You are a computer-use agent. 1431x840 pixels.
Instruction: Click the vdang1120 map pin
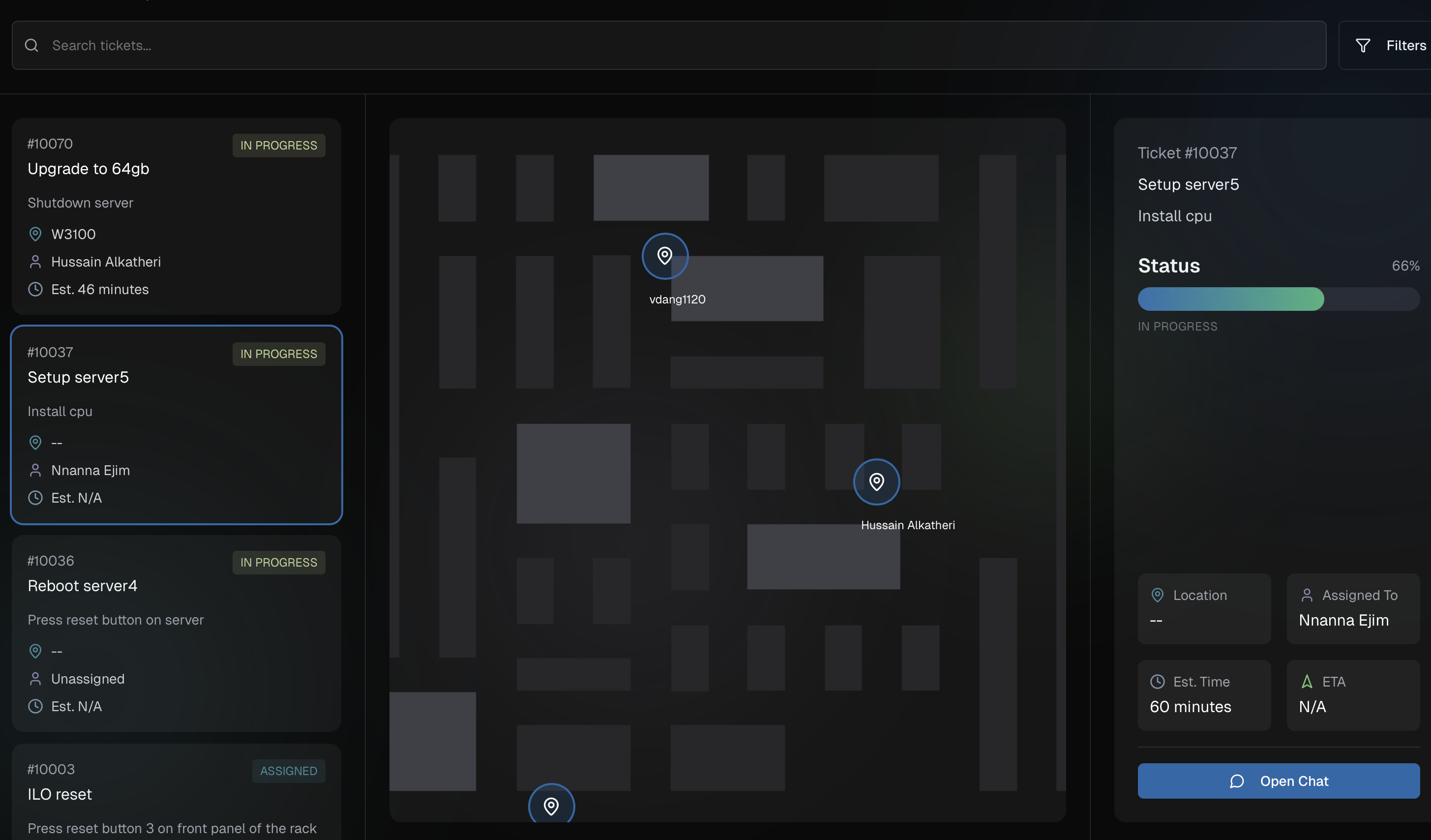point(664,256)
